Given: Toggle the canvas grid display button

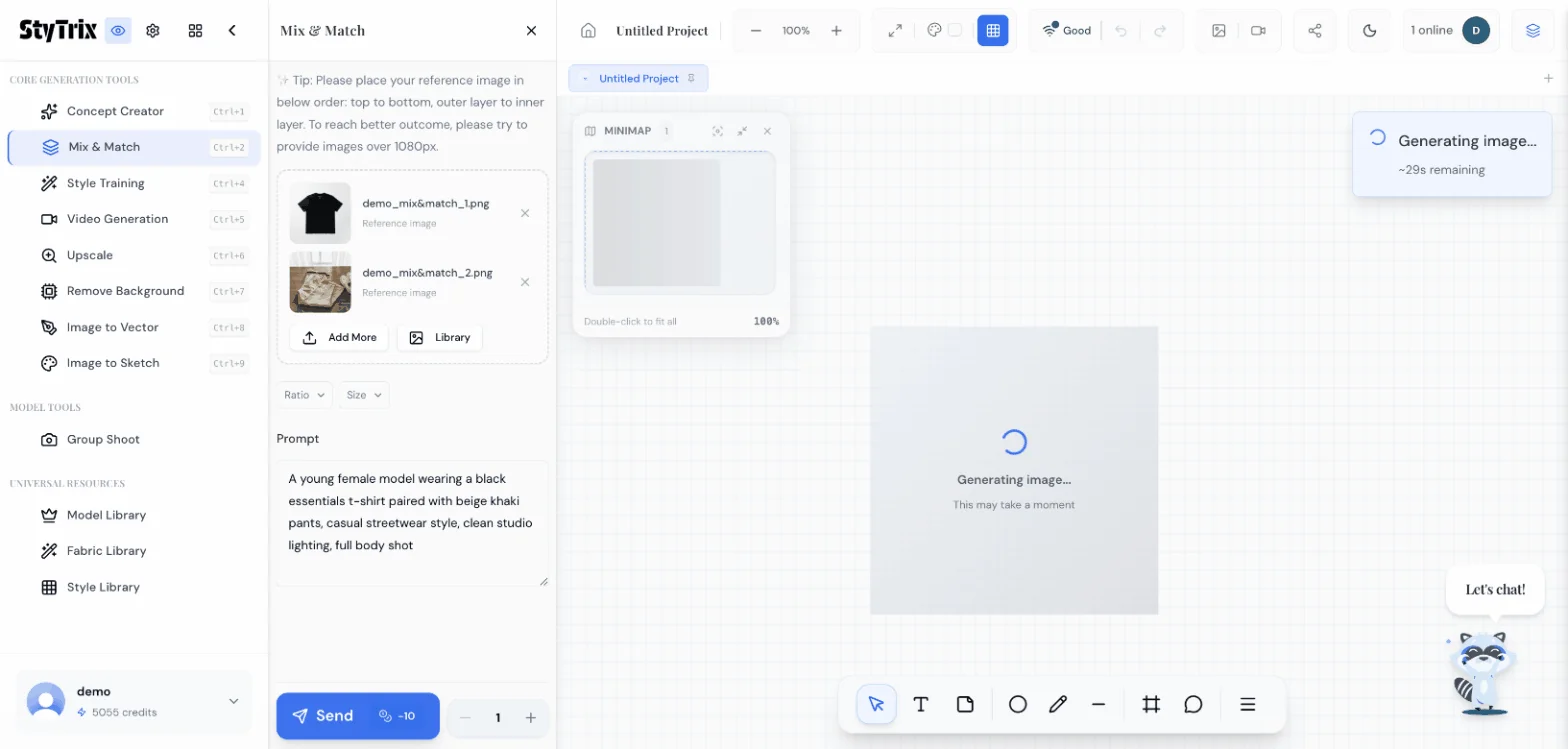Looking at the screenshot, I should (992, 30).
